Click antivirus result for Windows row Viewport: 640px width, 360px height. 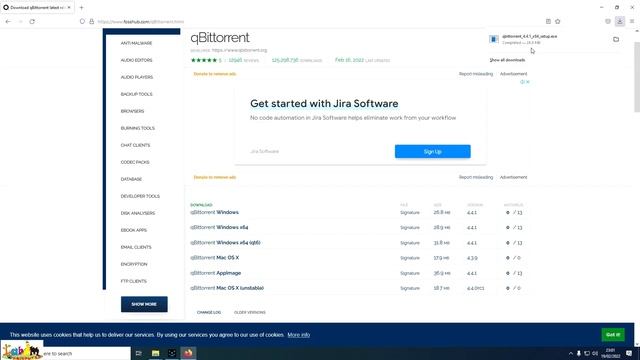(514, 212)
